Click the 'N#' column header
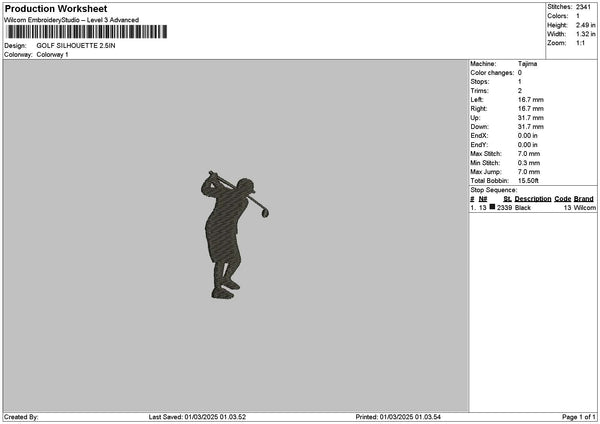Image resolution: width=600 pixels, height=424 pixels. coord(483,199)
